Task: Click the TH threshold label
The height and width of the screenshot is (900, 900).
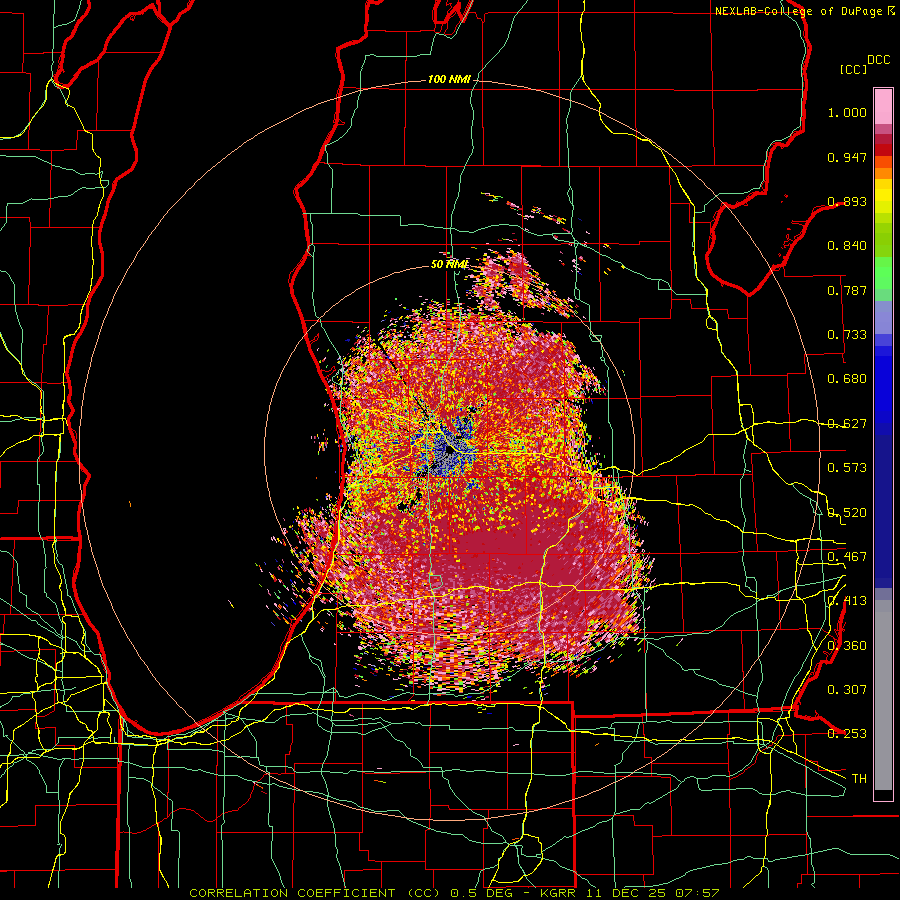Action: click(859, 779)
